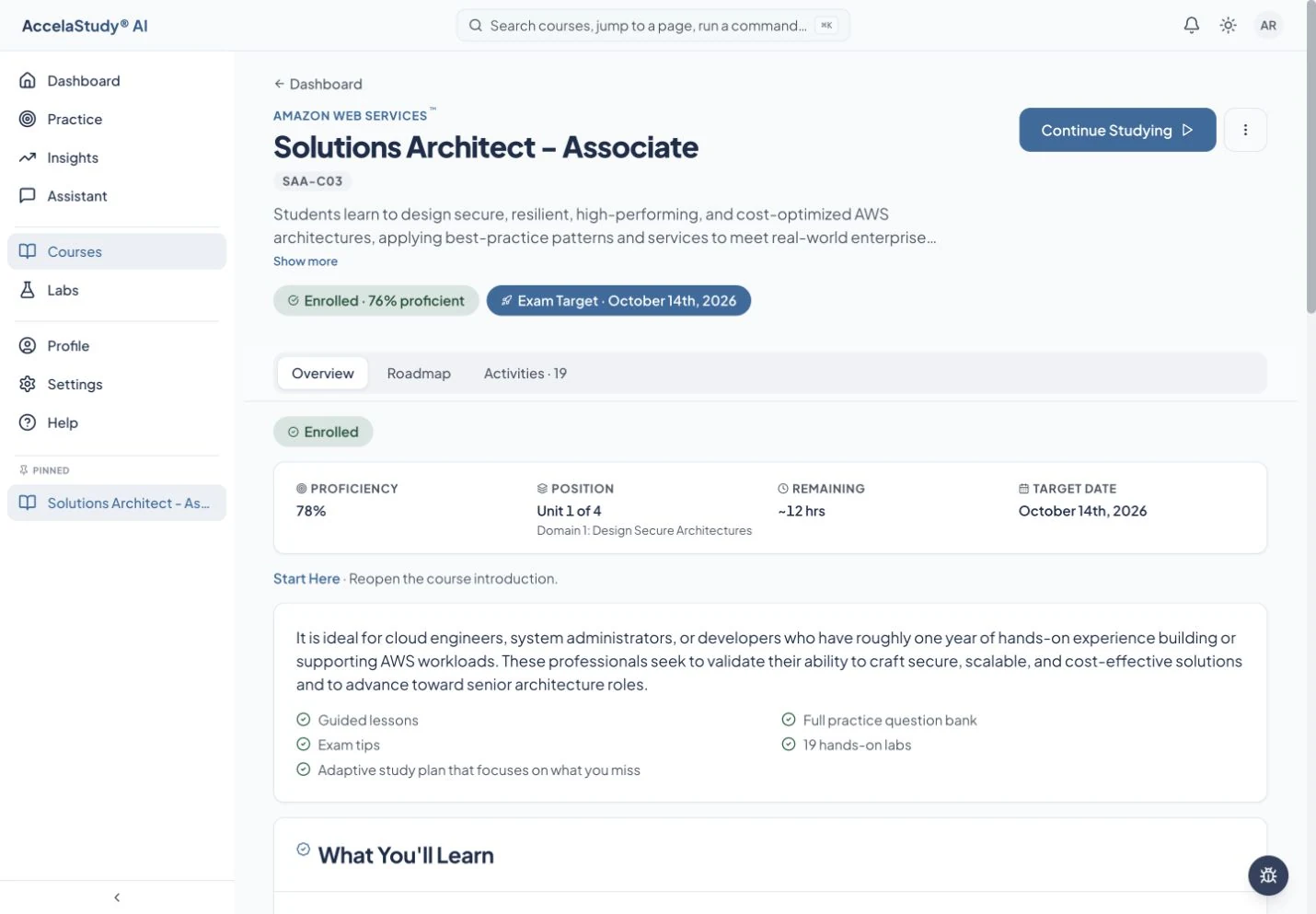This screenshot has width=1316, height=914.
Task: Open pinned Solutions Architect course
Action: tap(117, 503)
